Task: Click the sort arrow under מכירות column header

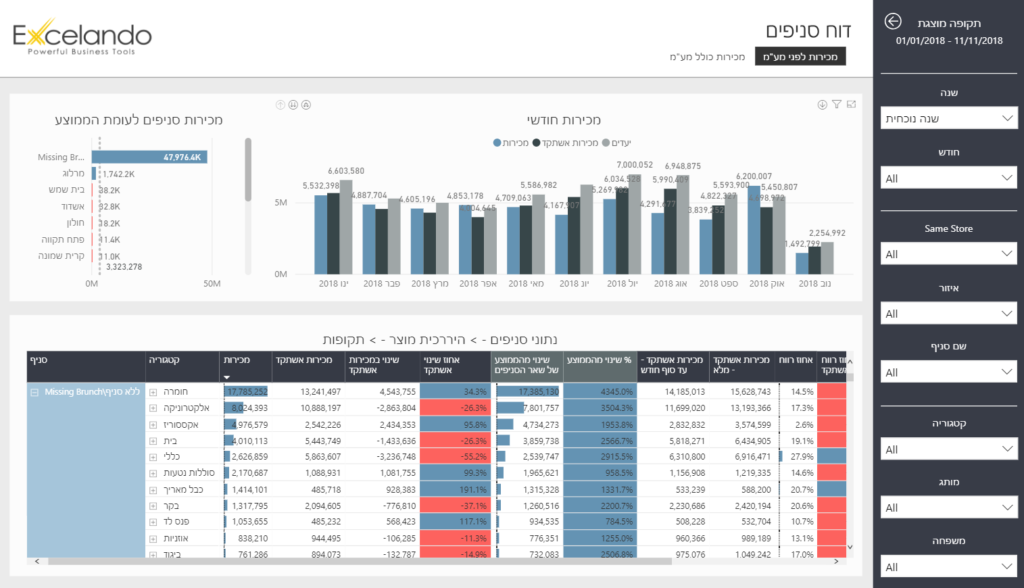Action: (226, 377)
